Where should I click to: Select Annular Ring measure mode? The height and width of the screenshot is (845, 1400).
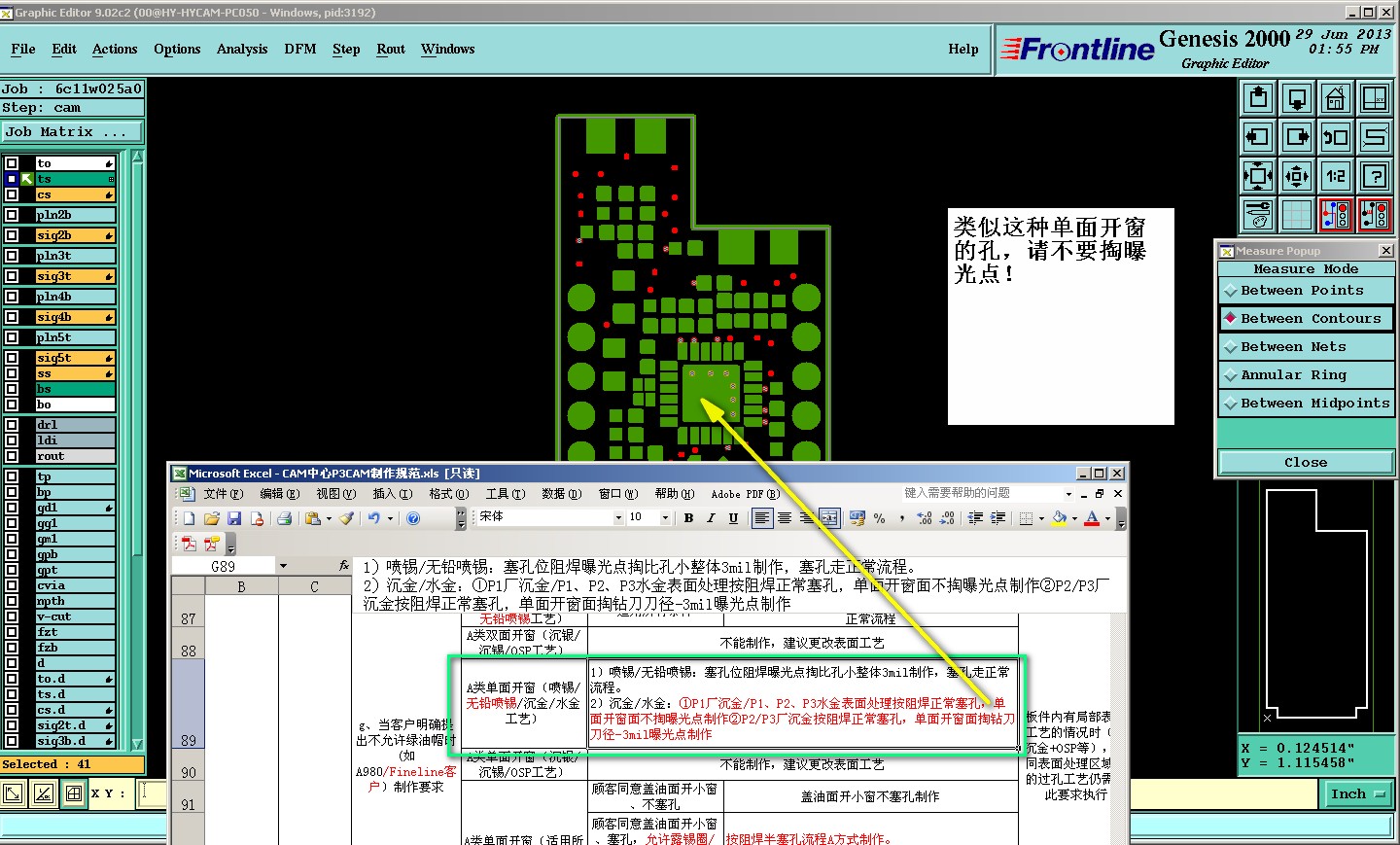(1306, 375)
